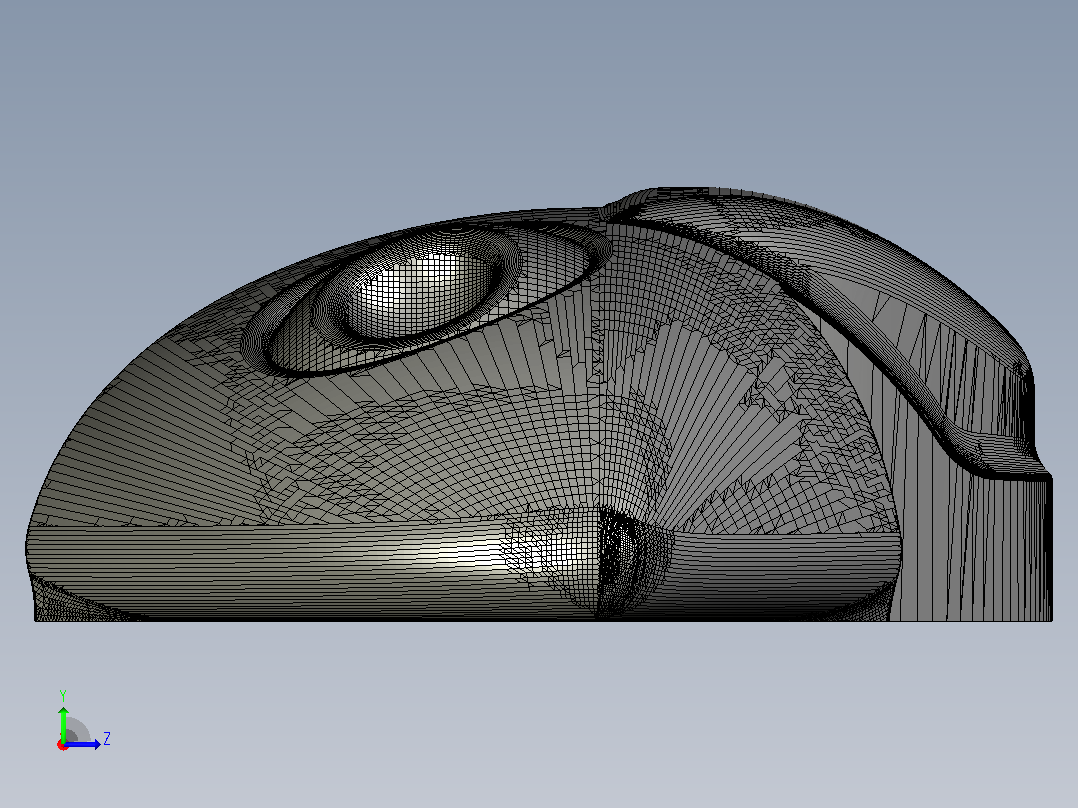Click the "Y" axis label
The height and width of the screenshot is (808, 1078).
(x=63, y=695)
